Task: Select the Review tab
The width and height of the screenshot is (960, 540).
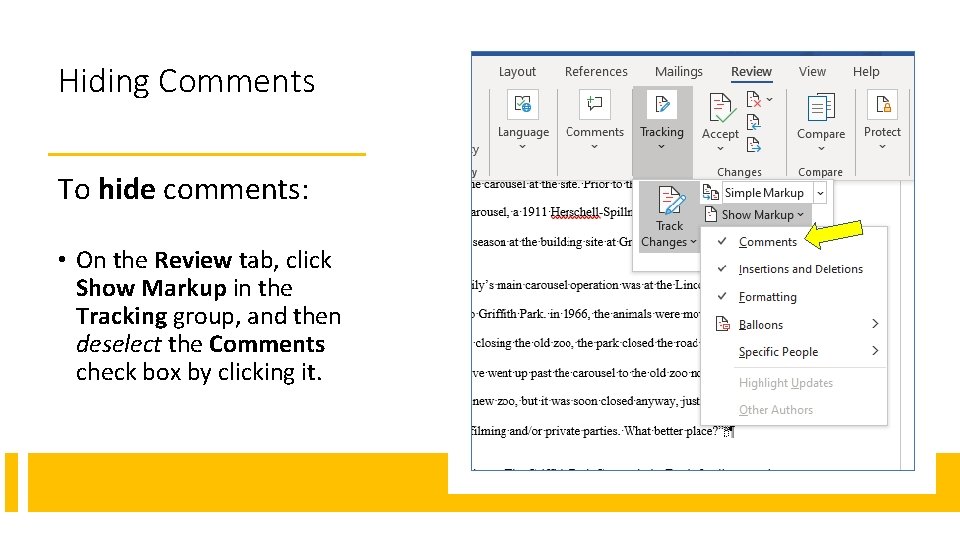Action: (751, 72)
